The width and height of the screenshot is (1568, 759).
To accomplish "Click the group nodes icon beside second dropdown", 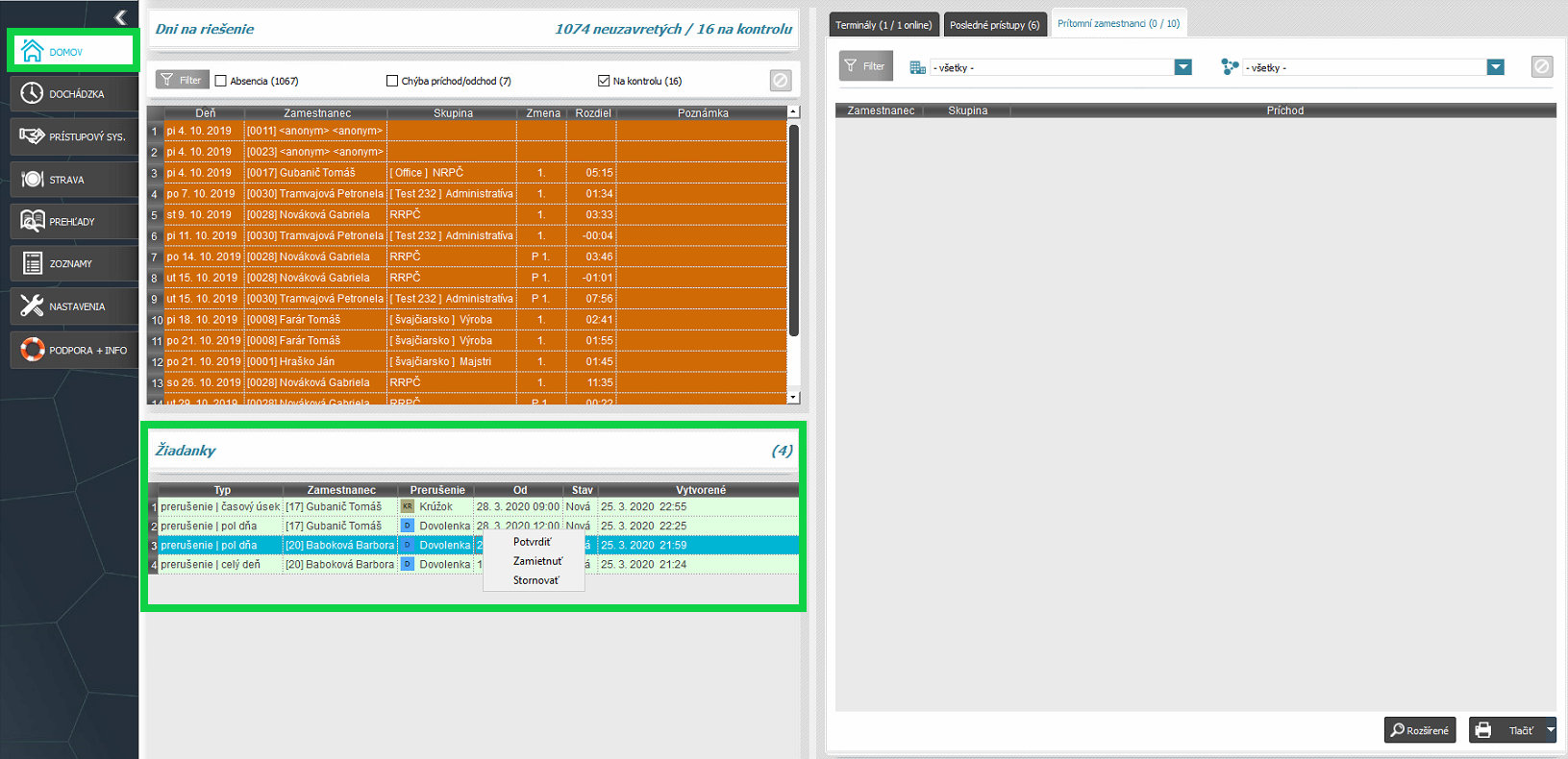I will click(x=1230, y=66).
